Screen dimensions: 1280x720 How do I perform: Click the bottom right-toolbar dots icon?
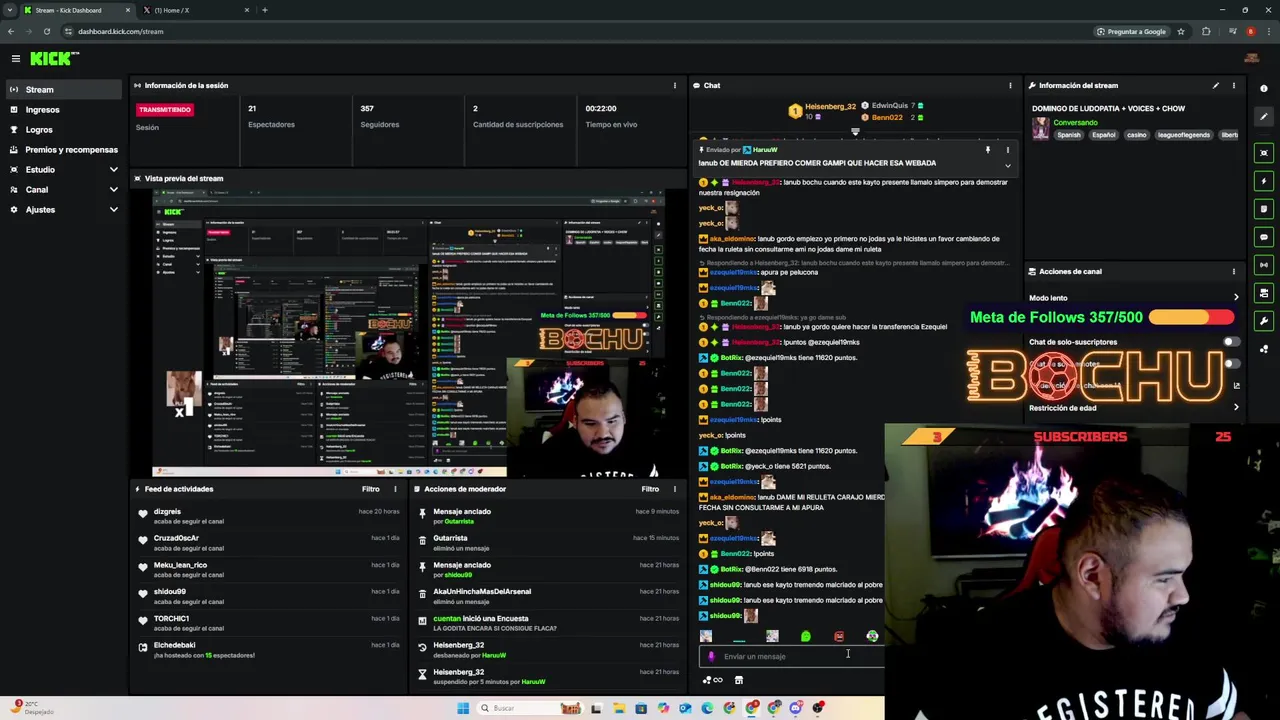[x=1264, y=349]
